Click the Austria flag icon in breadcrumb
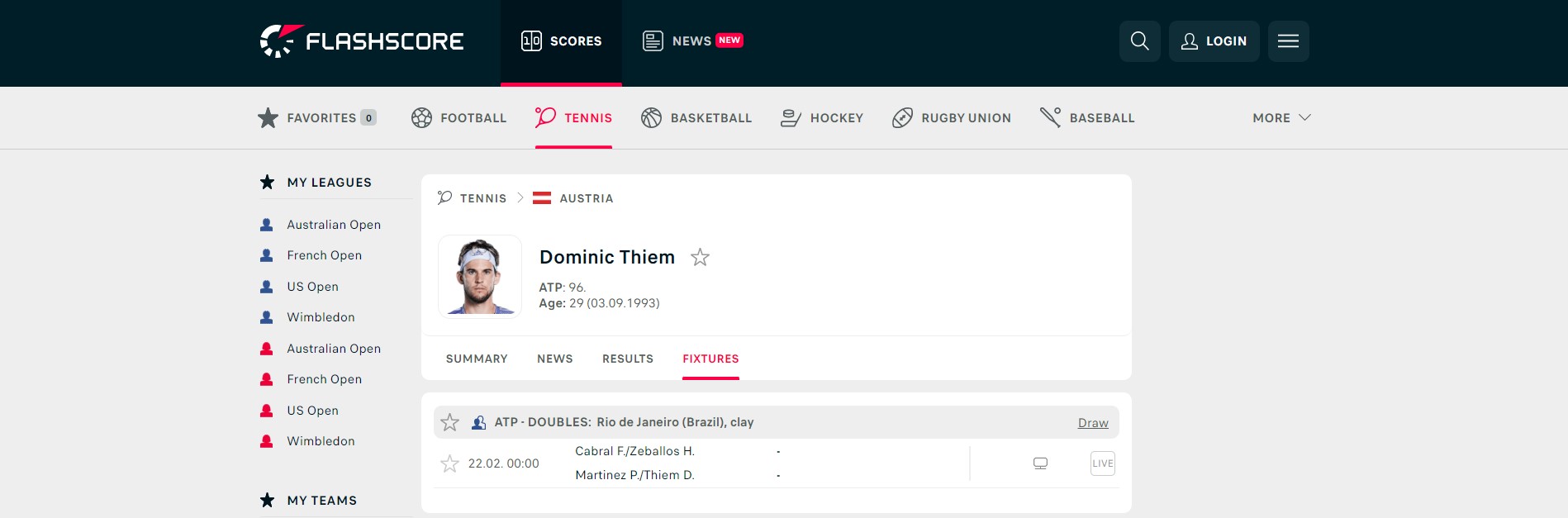This screenshot has height=518, width=1568. pos(542,198)
